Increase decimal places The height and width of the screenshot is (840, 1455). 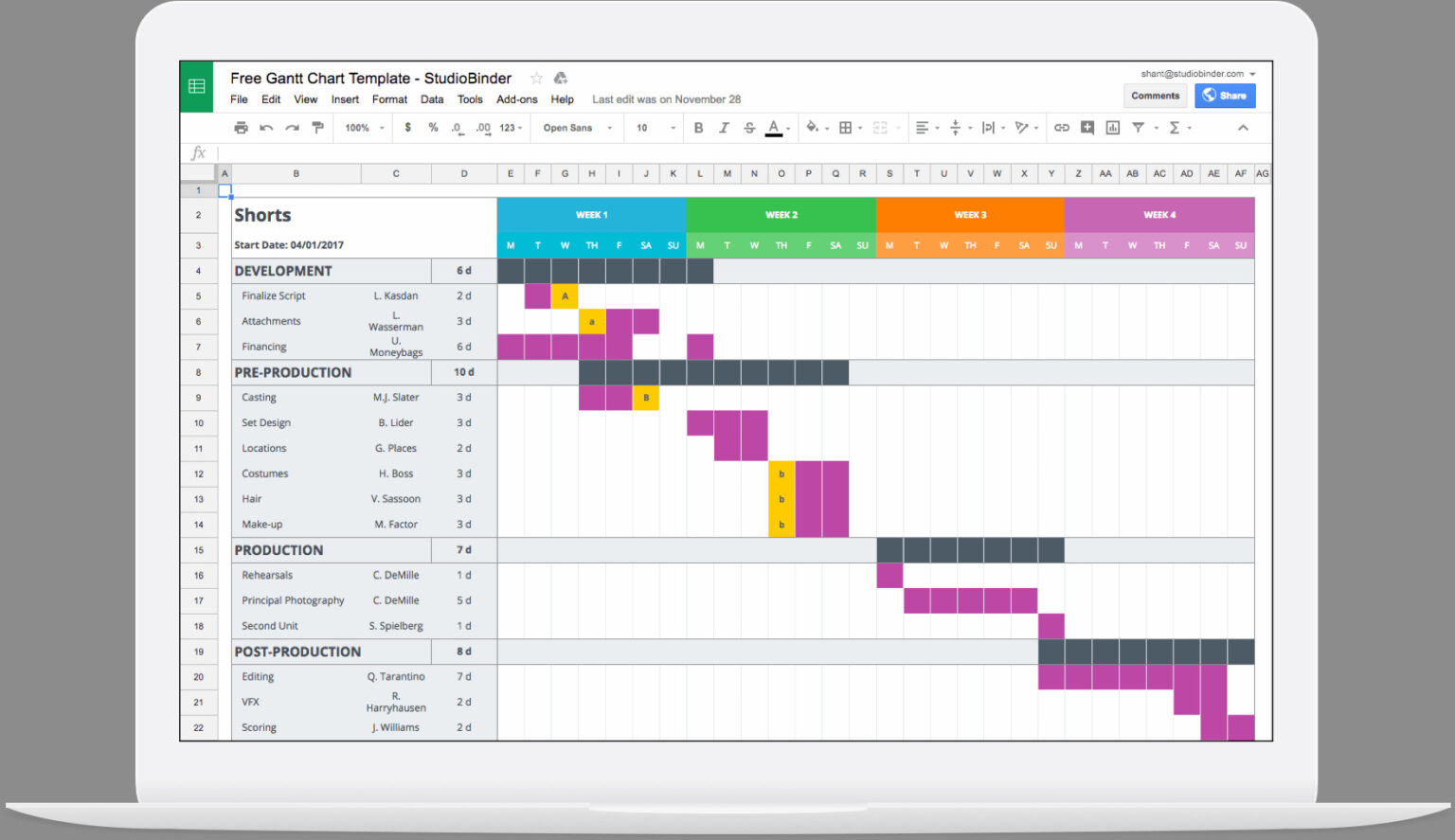pyautogui.click(x=483, y=128)
